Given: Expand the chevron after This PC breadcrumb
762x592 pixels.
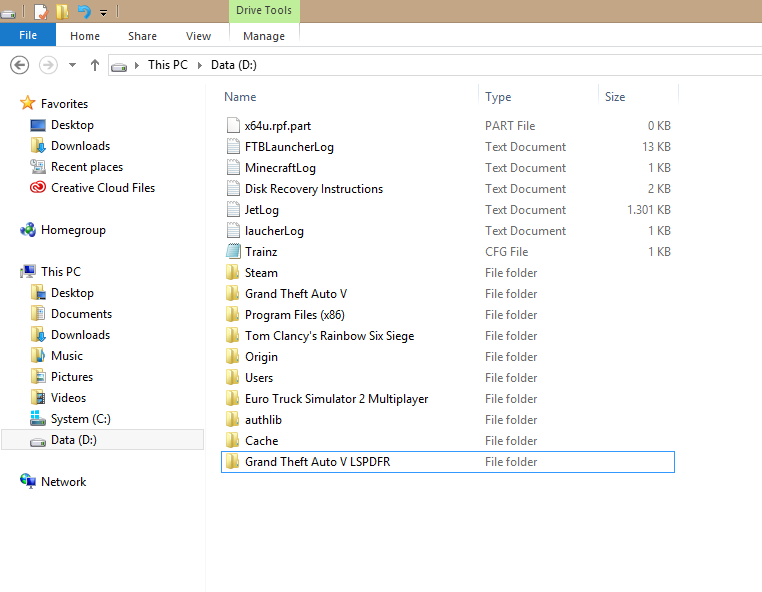Looking at the screenshot, I should pyautogui.click(x=200, y=65).
